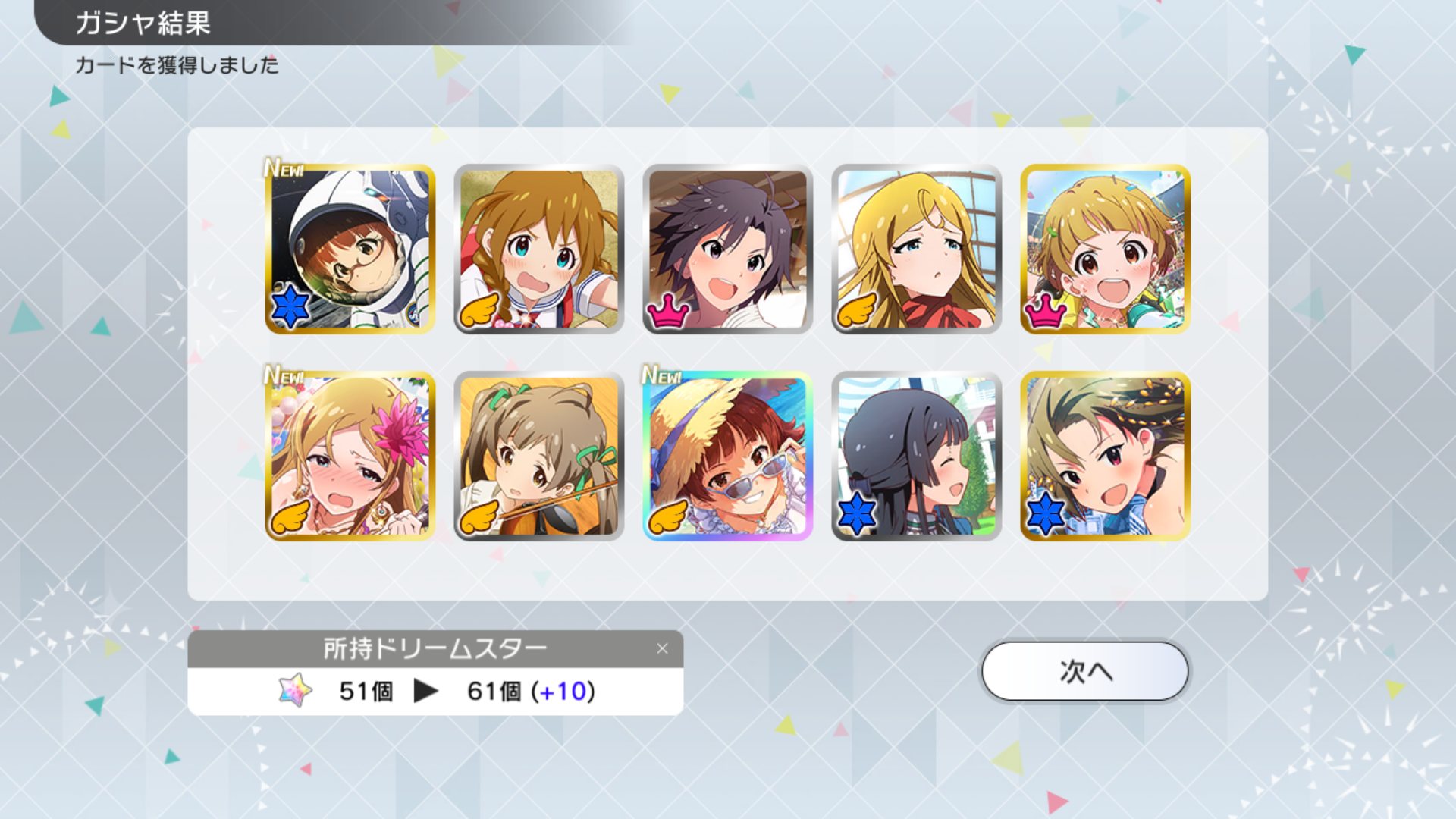The image size is (1456, 819).
Task: Close the 所持ドリームスター panel
Action: (662, 648)
